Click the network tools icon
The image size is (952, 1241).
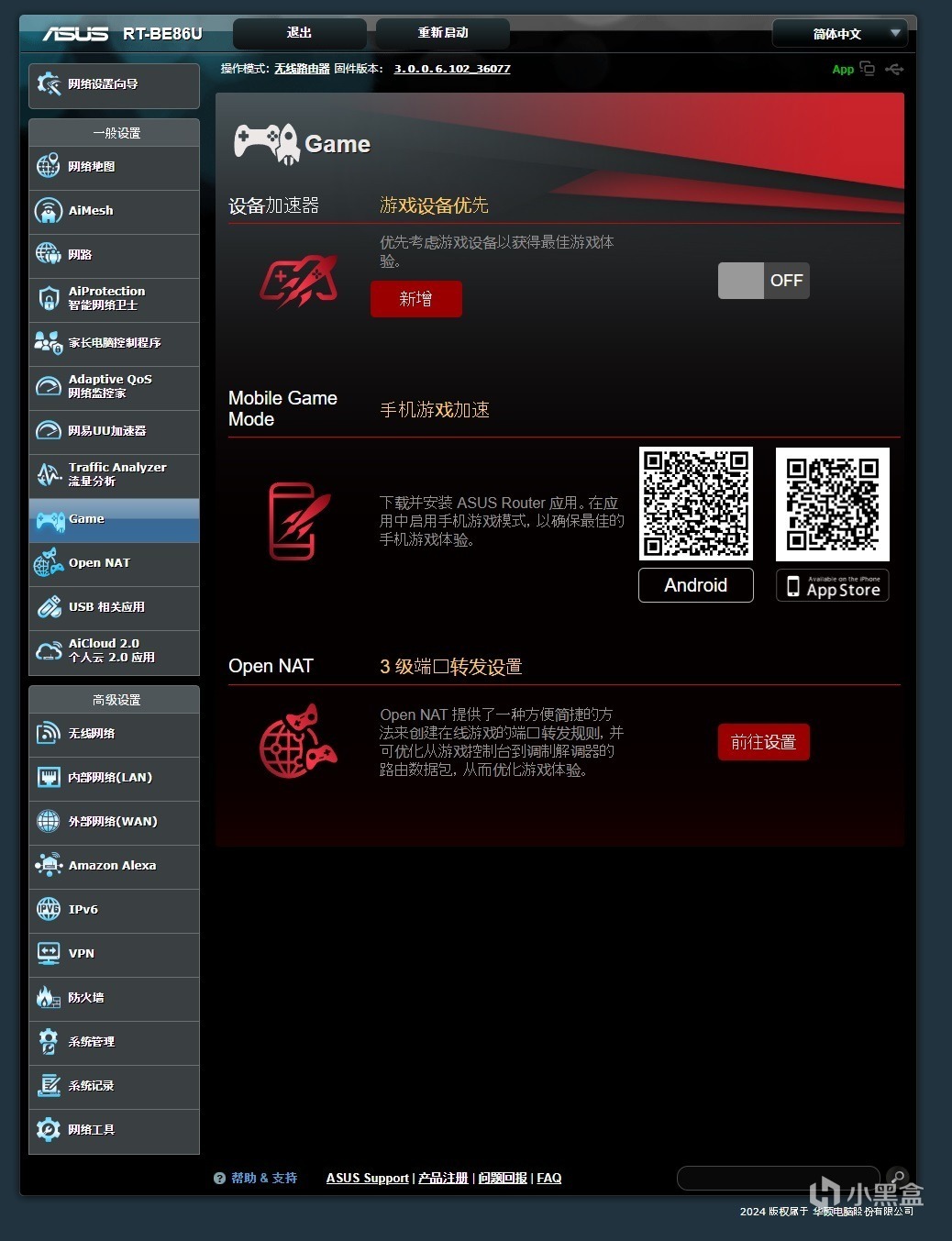coord(48,1129)
